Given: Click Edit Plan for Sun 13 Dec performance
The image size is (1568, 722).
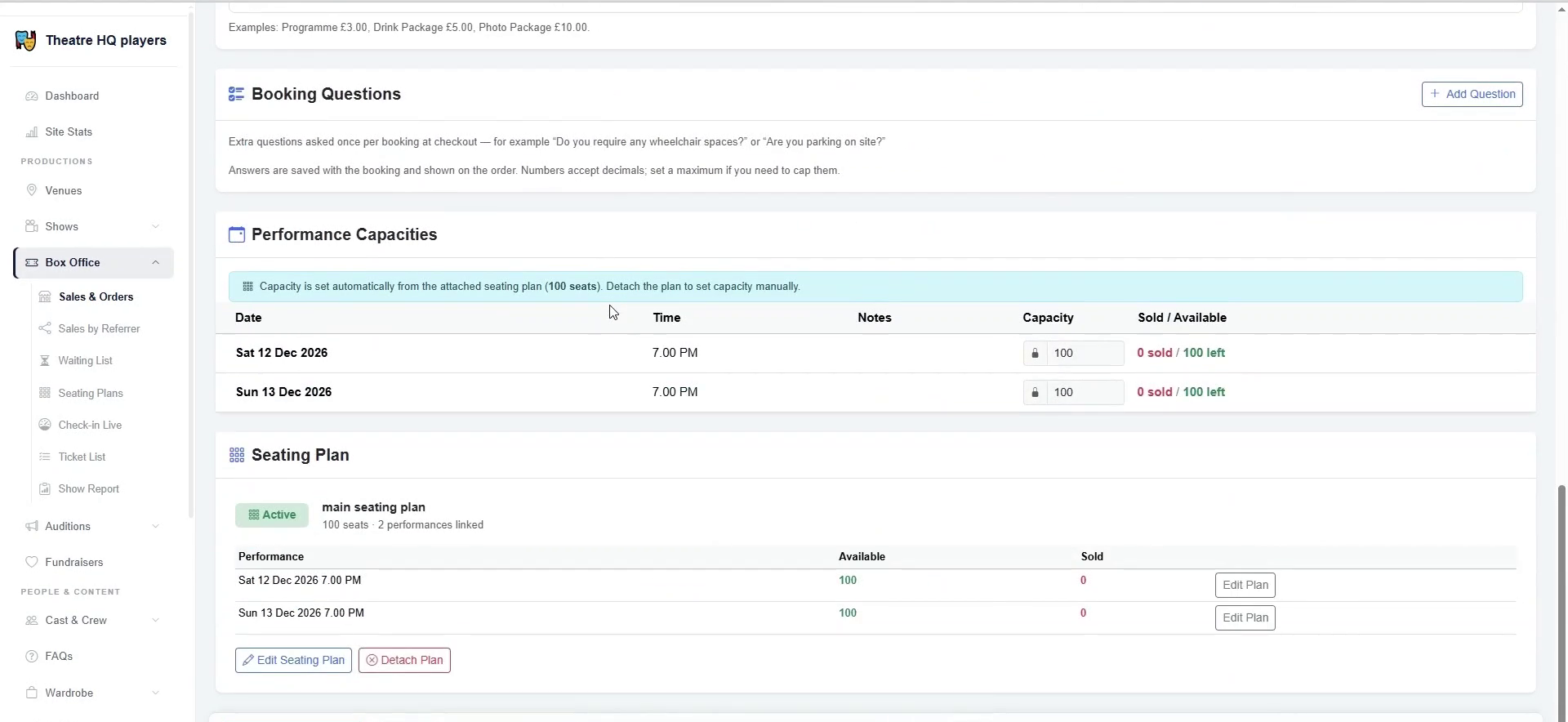Looking at the screenshot, I should click(1245, 617).
